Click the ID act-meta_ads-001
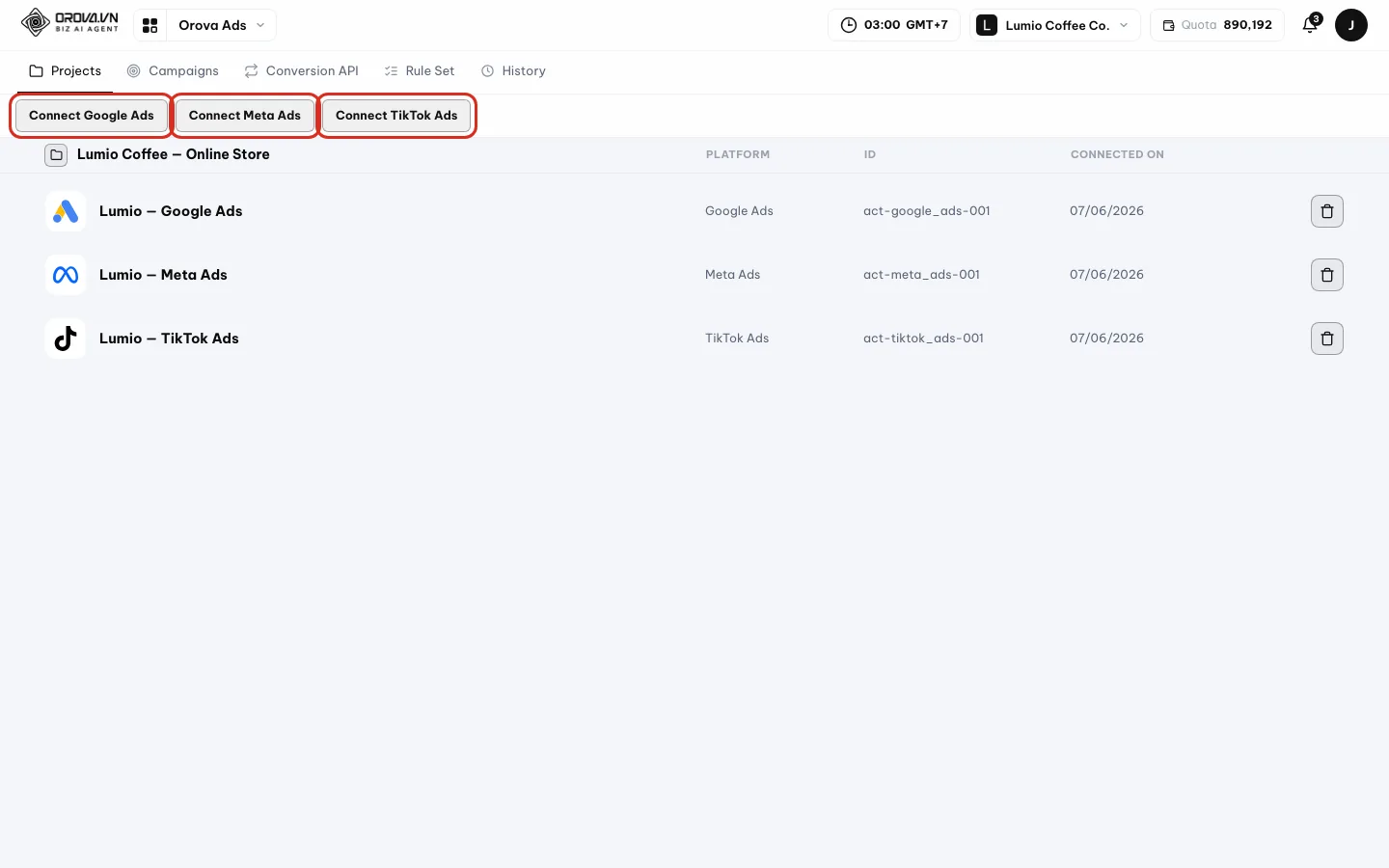 (921, 275)
